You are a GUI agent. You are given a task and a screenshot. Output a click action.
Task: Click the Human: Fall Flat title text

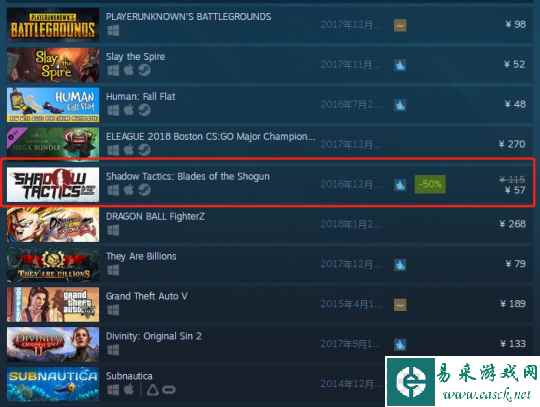tap(141, 97)
